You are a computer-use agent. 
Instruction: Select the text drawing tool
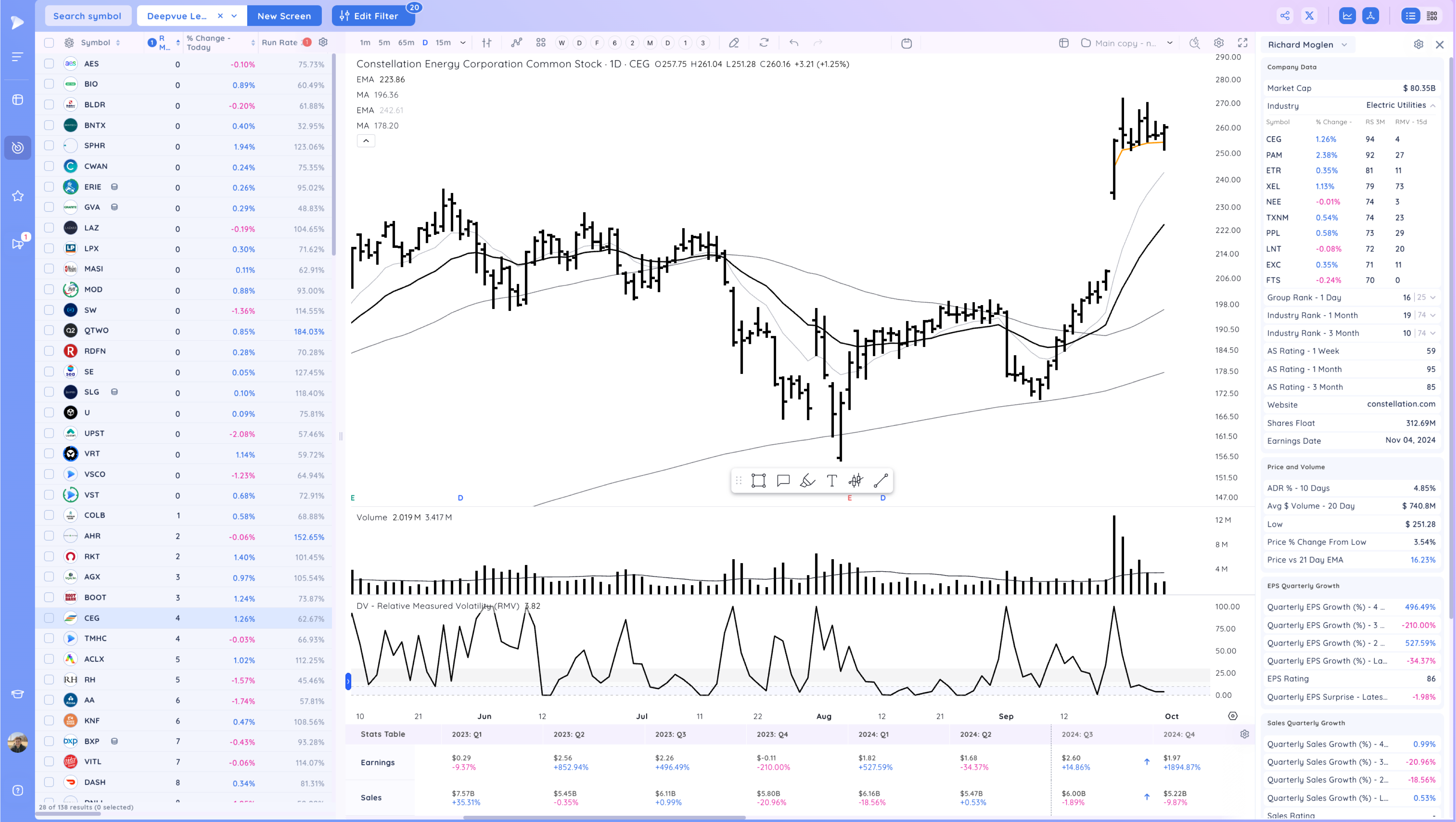(831, 481)
